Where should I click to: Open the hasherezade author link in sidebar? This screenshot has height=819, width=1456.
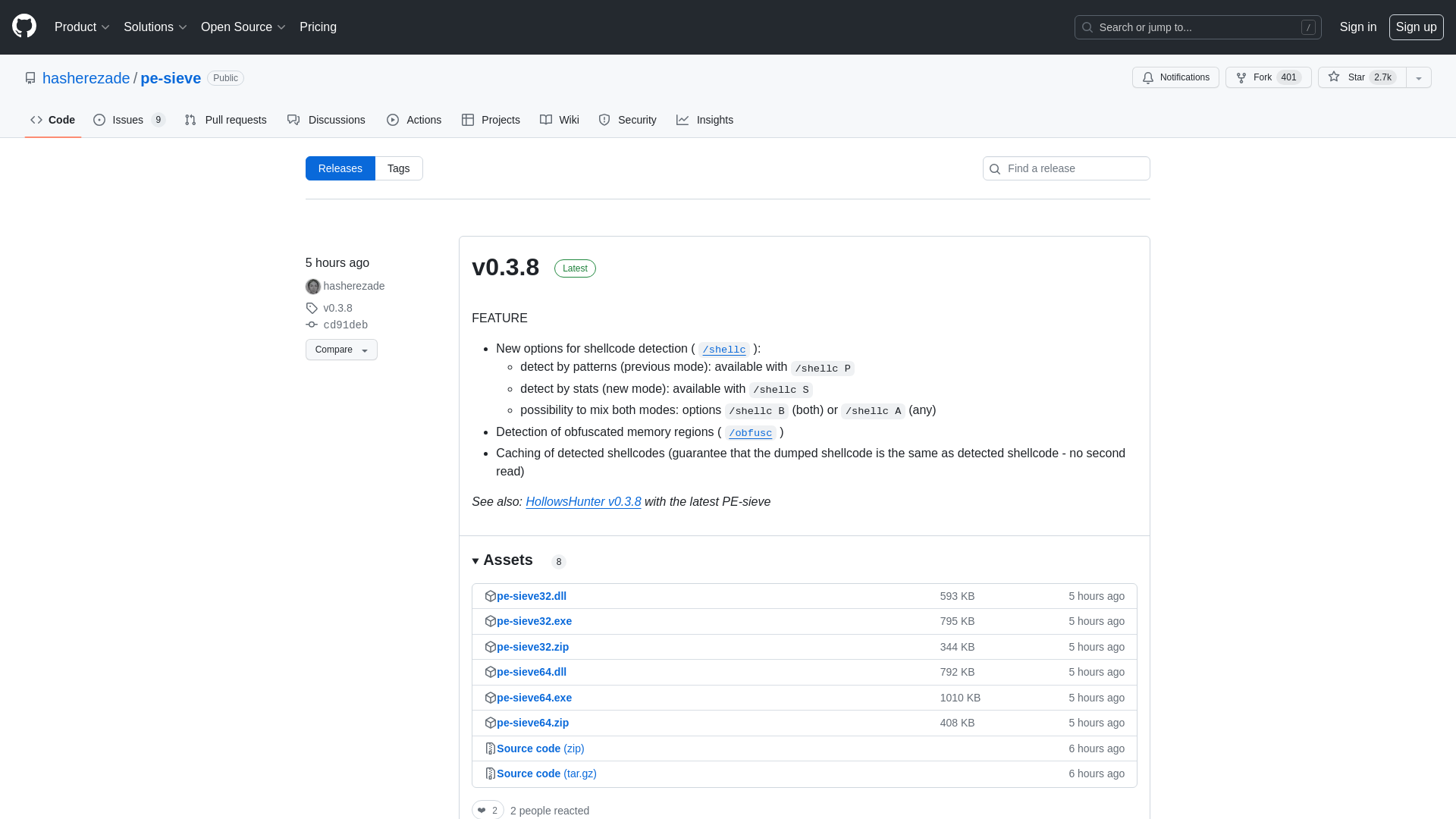point(354,286)
